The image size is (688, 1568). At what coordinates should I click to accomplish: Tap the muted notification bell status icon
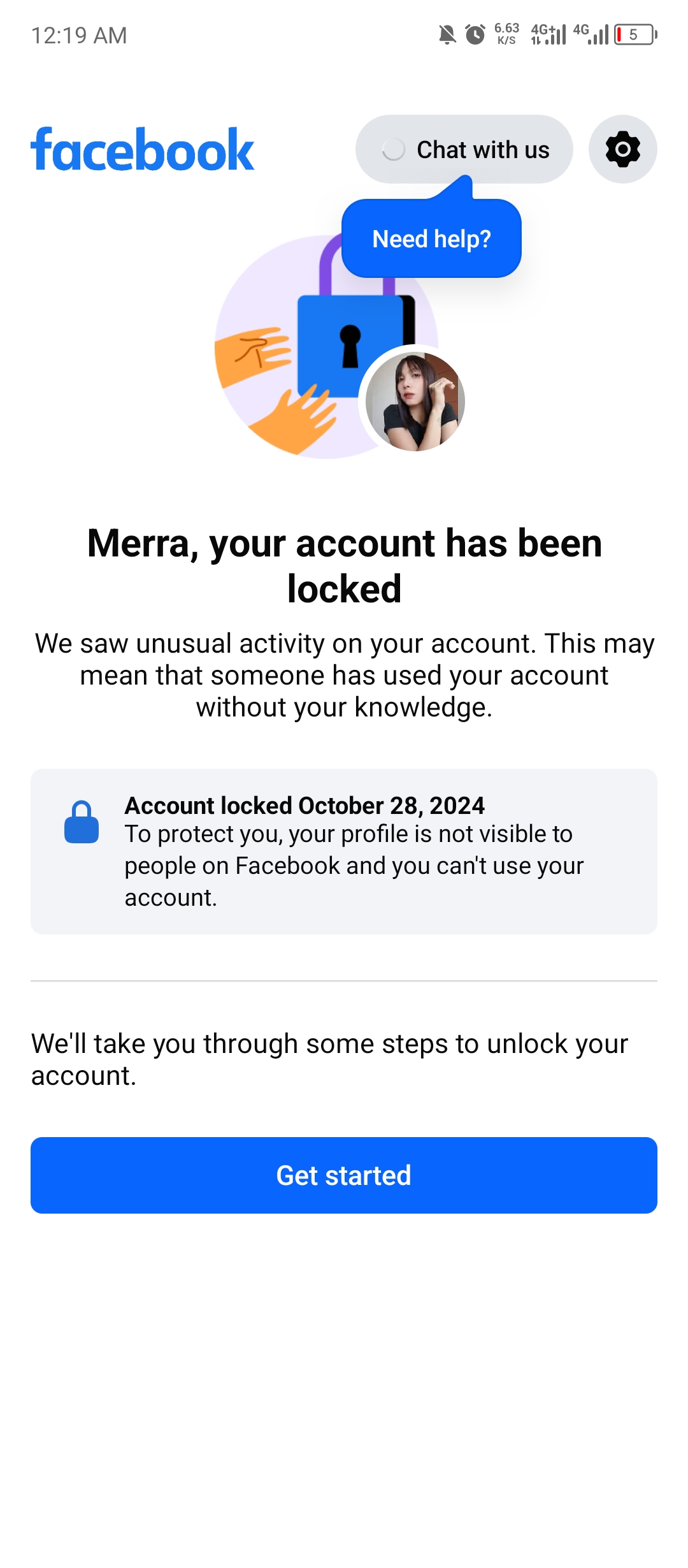pos(447,34)
